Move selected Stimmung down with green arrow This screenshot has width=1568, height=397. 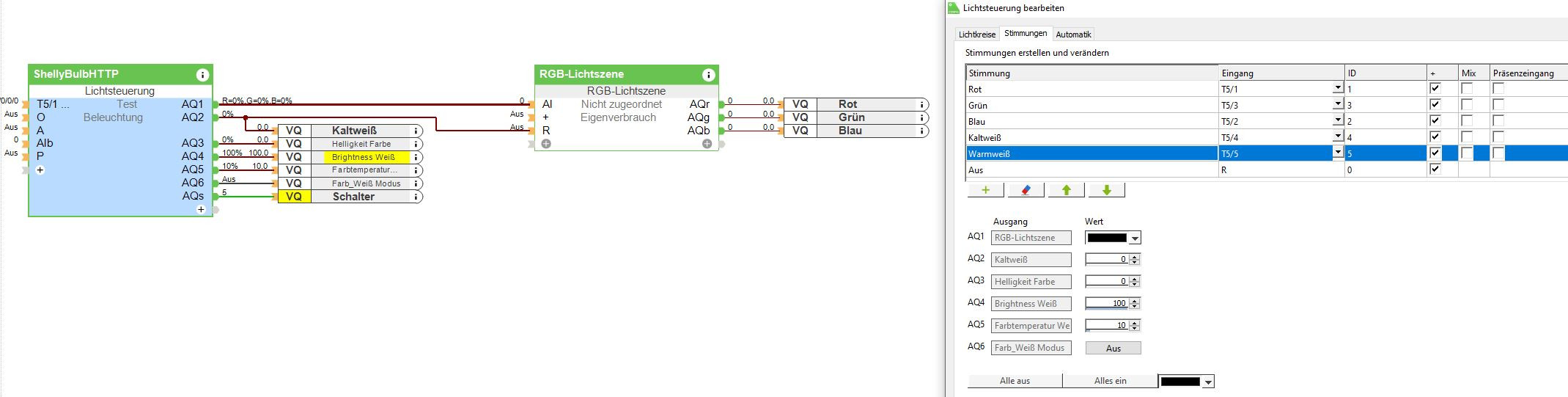coord(1107,190)
